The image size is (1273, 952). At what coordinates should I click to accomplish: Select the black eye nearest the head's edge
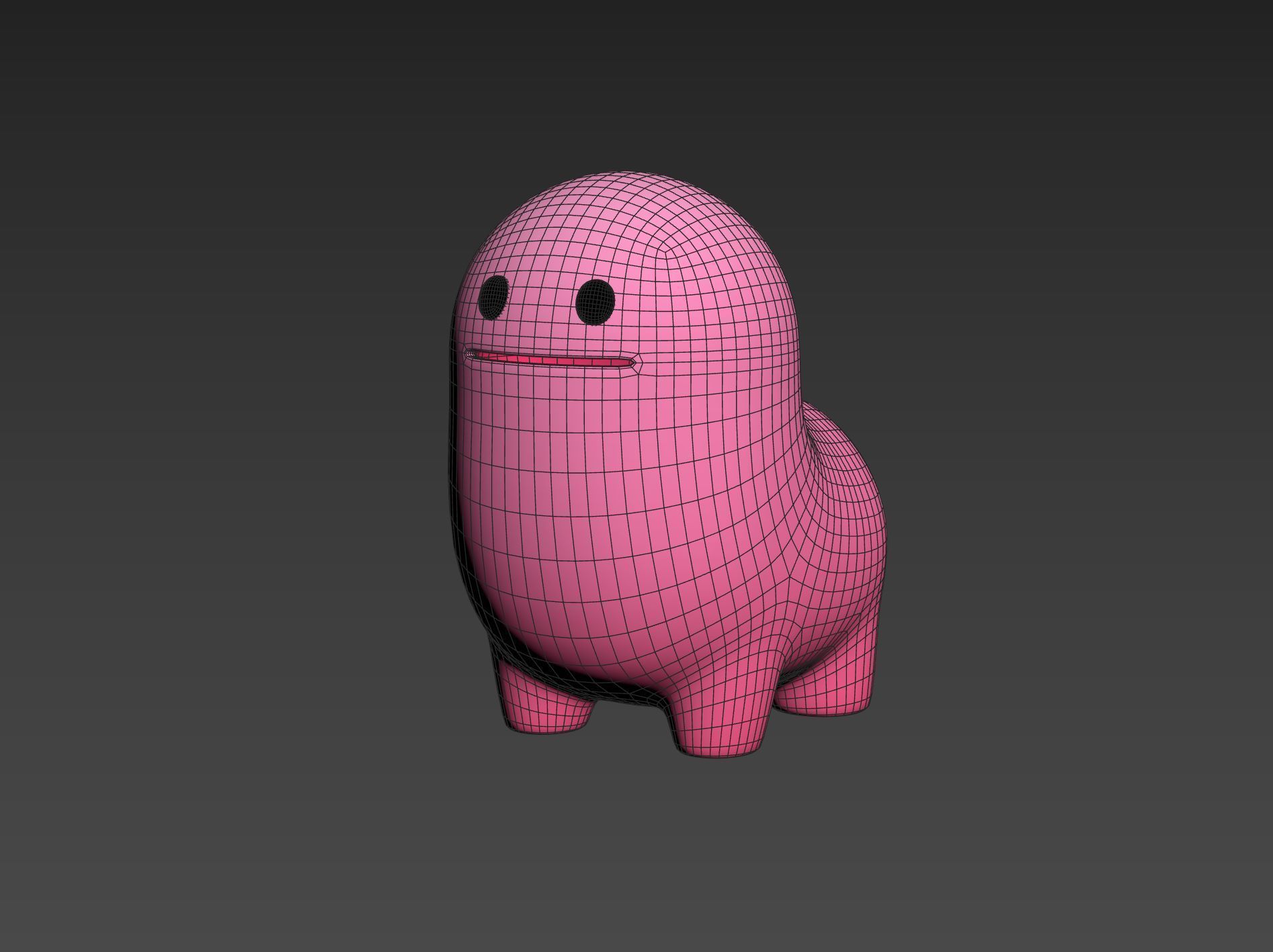pyautogui.click(x=494, y=296)
